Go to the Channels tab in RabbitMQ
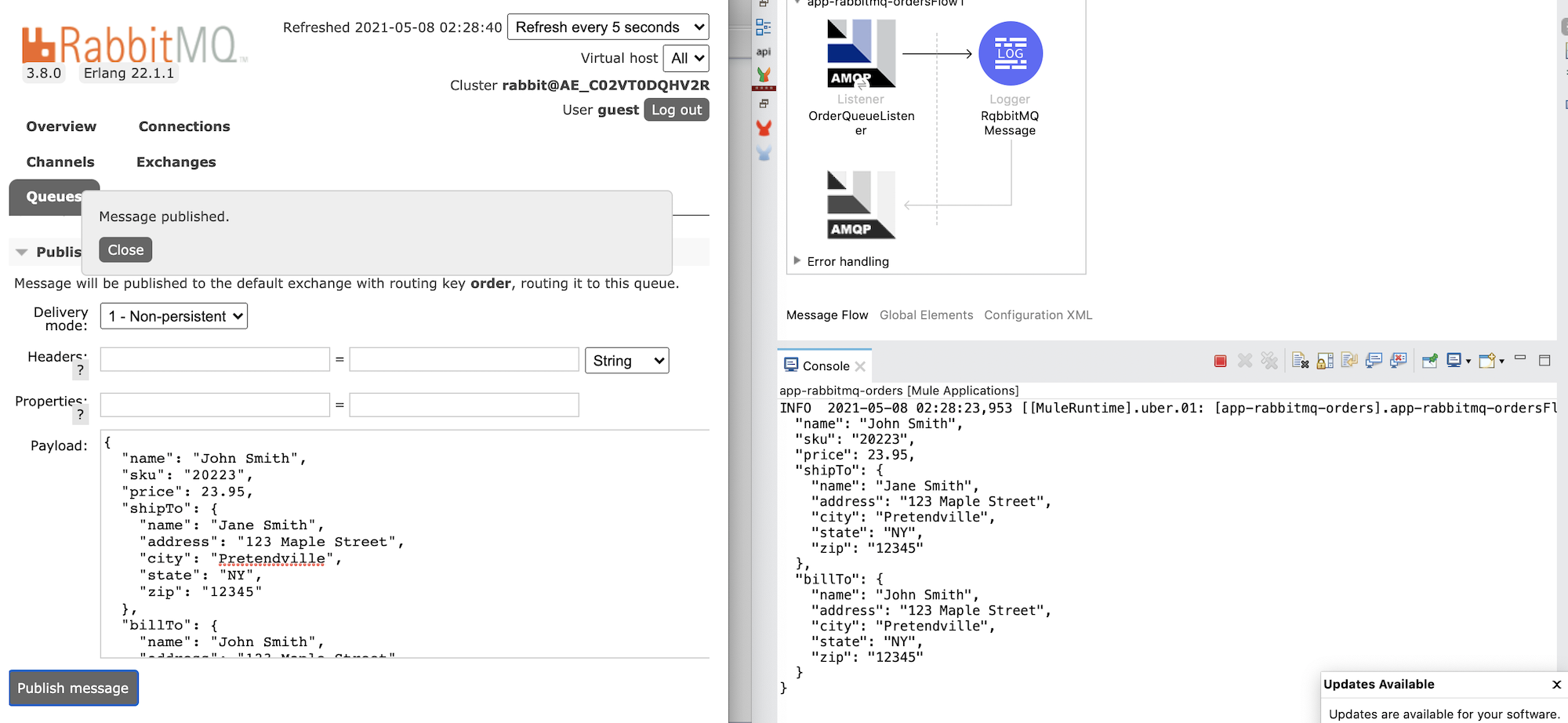 pyautogui.click(x=60, y=162)
